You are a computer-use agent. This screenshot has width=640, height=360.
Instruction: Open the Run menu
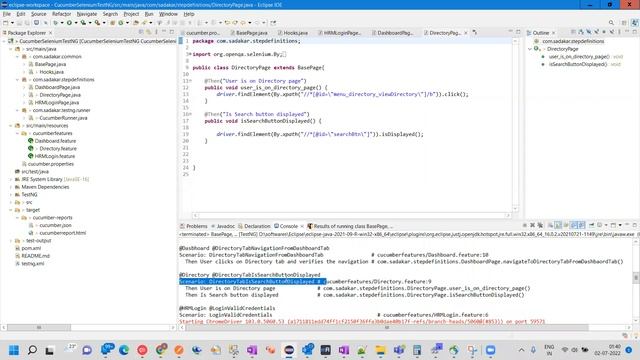point(149,14)
